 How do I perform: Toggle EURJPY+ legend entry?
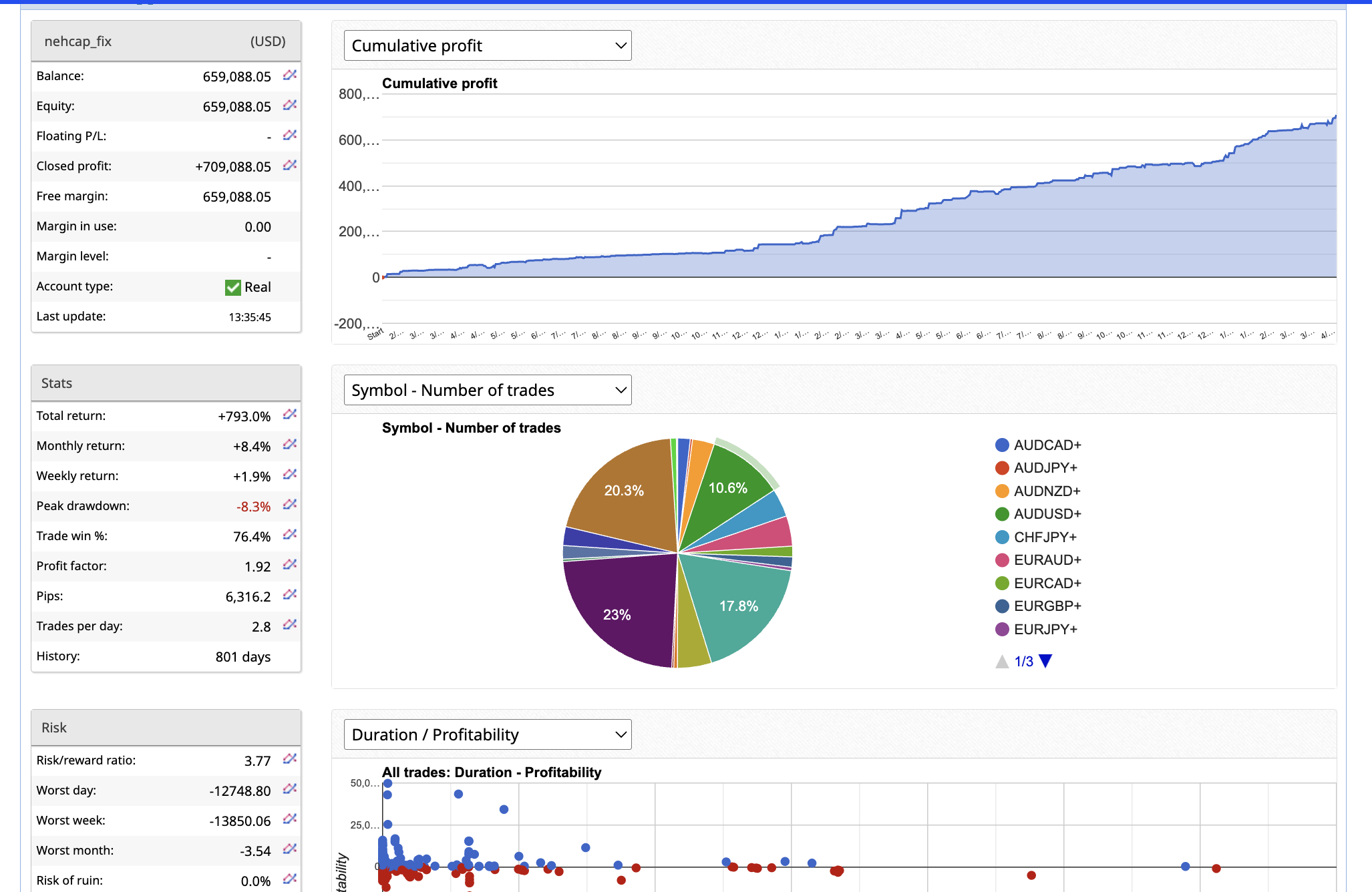pos(1045,629)
